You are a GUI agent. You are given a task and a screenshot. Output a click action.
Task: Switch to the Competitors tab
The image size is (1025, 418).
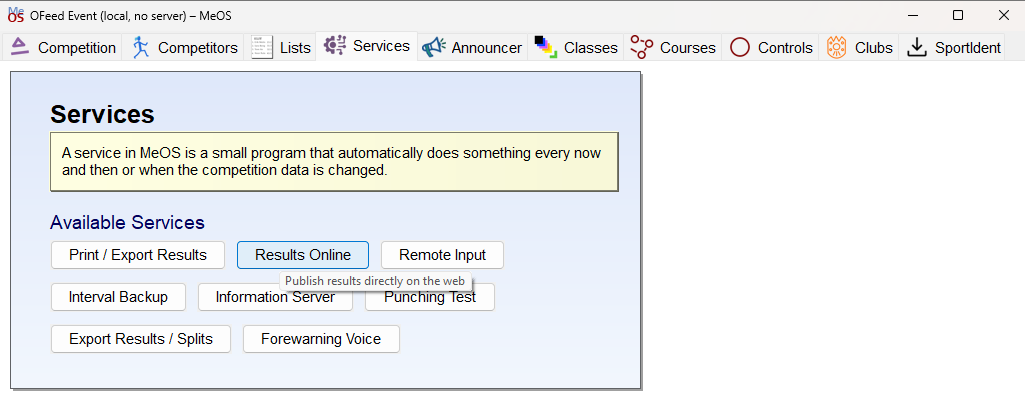(183, 47)
